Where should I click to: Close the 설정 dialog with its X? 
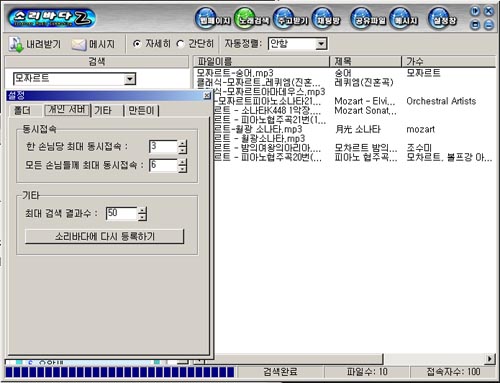tap(207, 96)
